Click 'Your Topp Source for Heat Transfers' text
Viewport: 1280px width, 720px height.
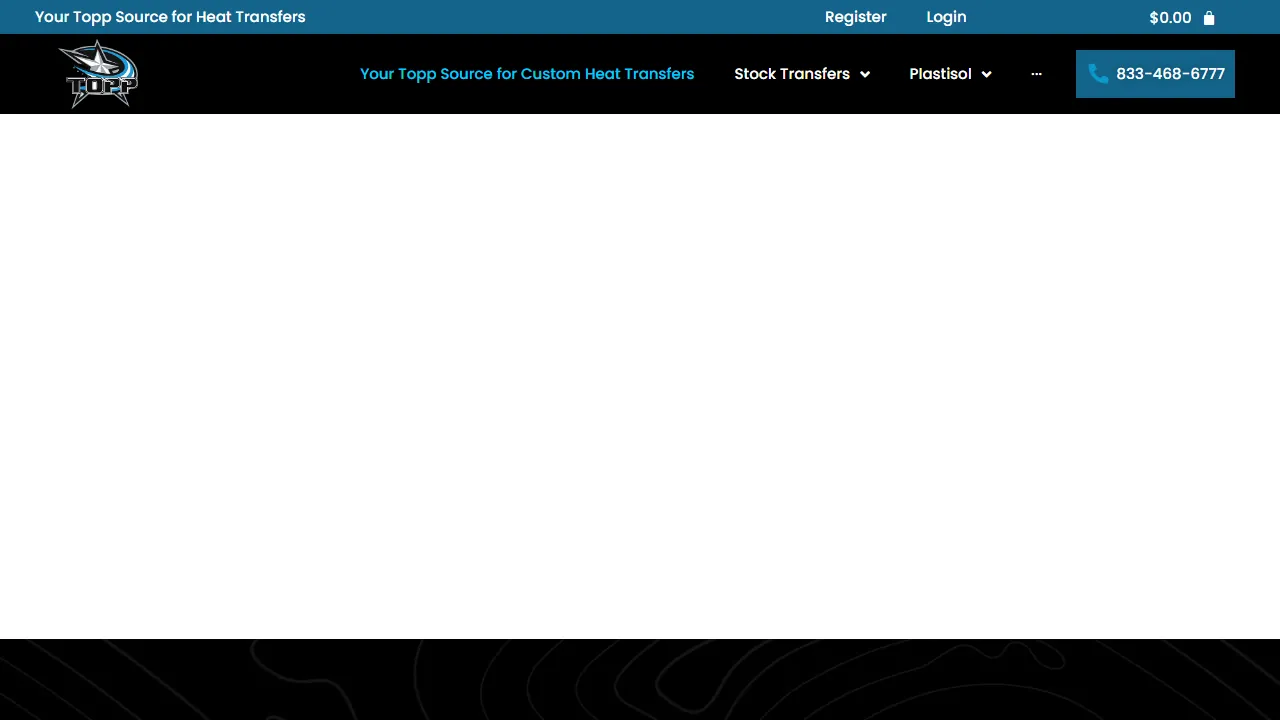pyautogui.click(x=170, y=17)
